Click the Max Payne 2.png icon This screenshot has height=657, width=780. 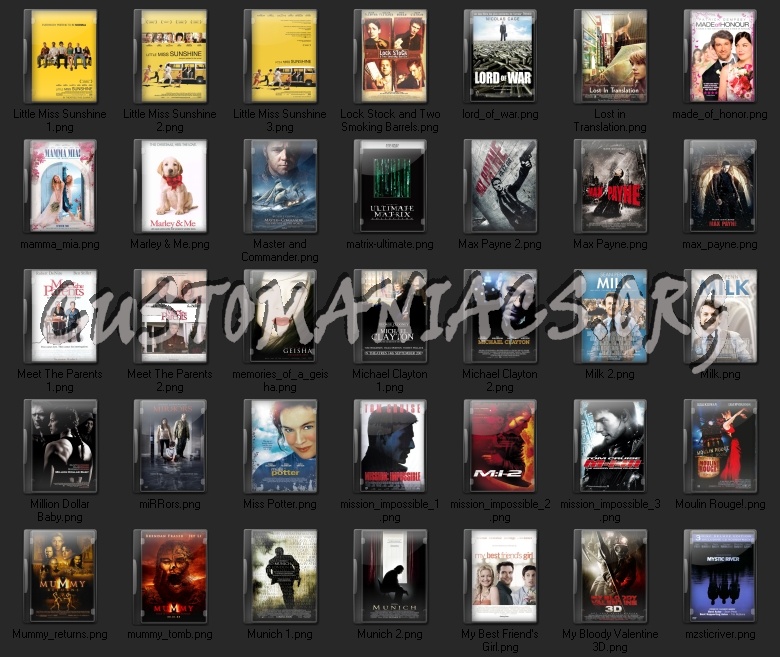(500, 186)
